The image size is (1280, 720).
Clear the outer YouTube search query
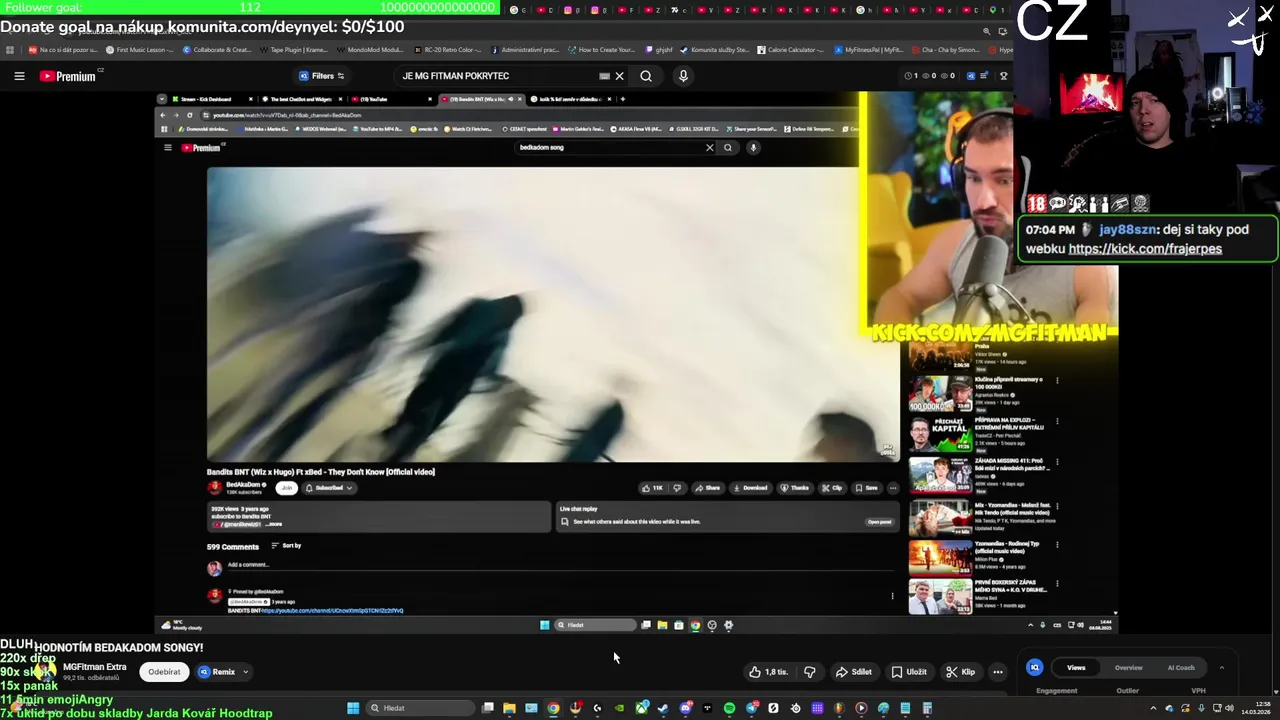coord(619,76)
